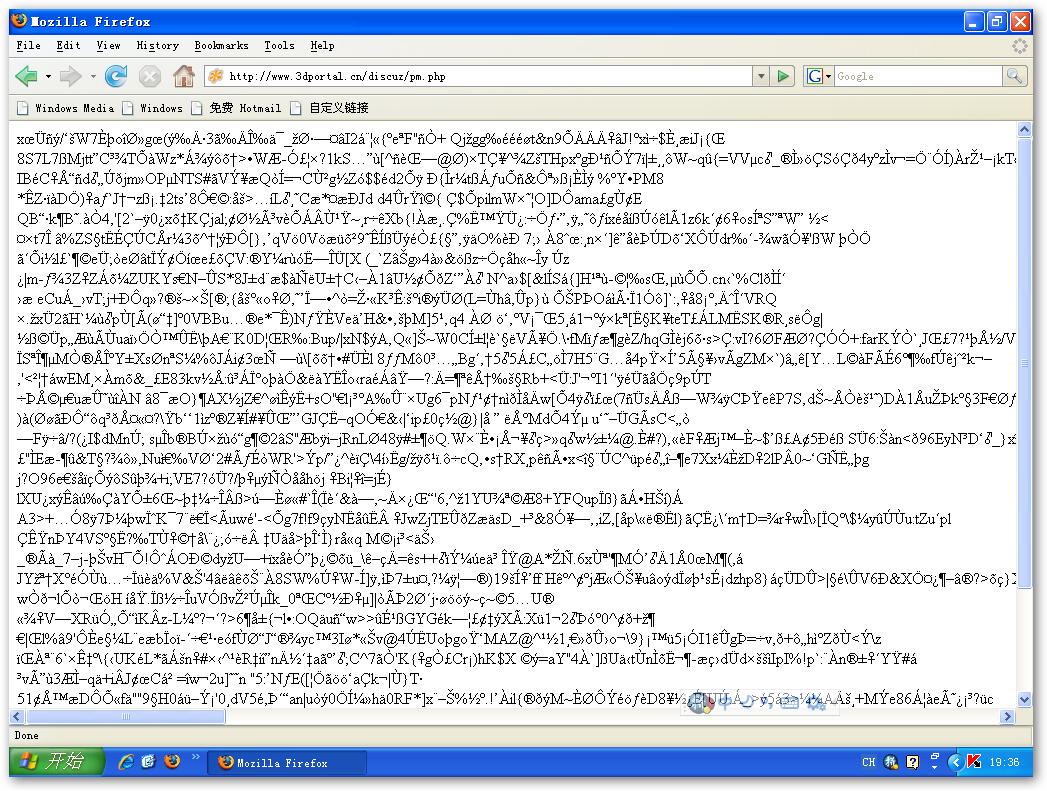
Task: Open the Bookmarks menu
Action: (x=221, y=45)
